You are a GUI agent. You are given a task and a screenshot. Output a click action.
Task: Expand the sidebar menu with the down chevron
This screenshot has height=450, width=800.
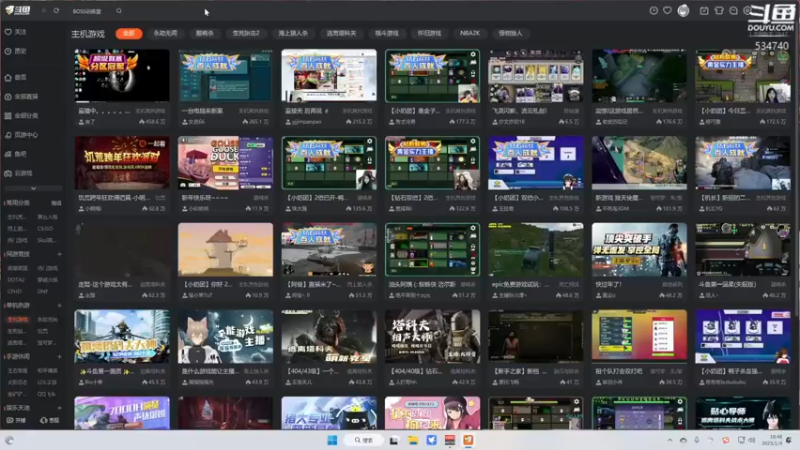click(33, 188)
